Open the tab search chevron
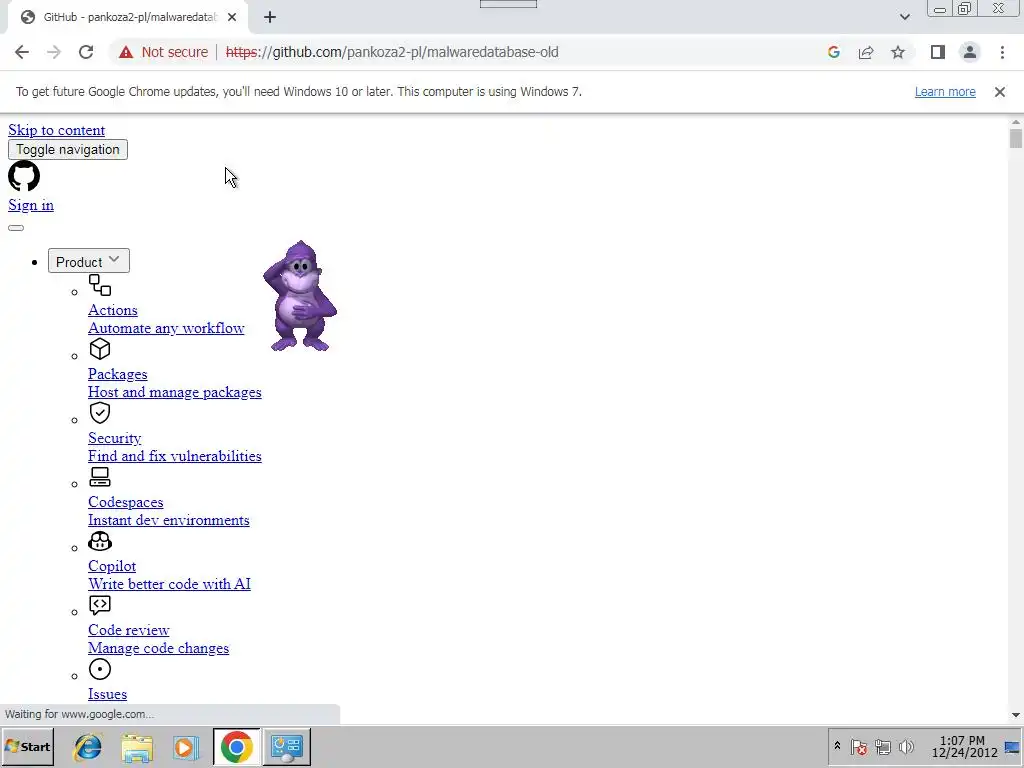Screen dimensions: 1024x768 pos(904,17)
